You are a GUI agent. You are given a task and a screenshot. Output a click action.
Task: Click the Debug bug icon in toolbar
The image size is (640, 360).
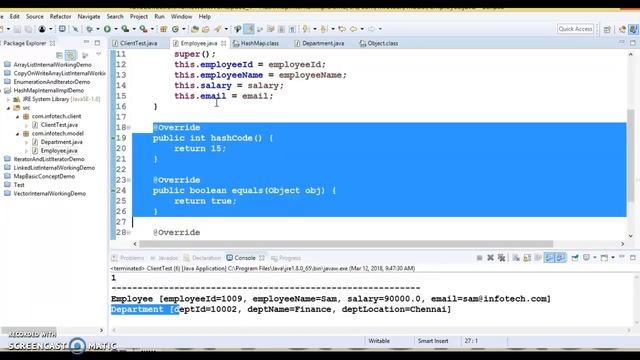(x=89, y=29)
